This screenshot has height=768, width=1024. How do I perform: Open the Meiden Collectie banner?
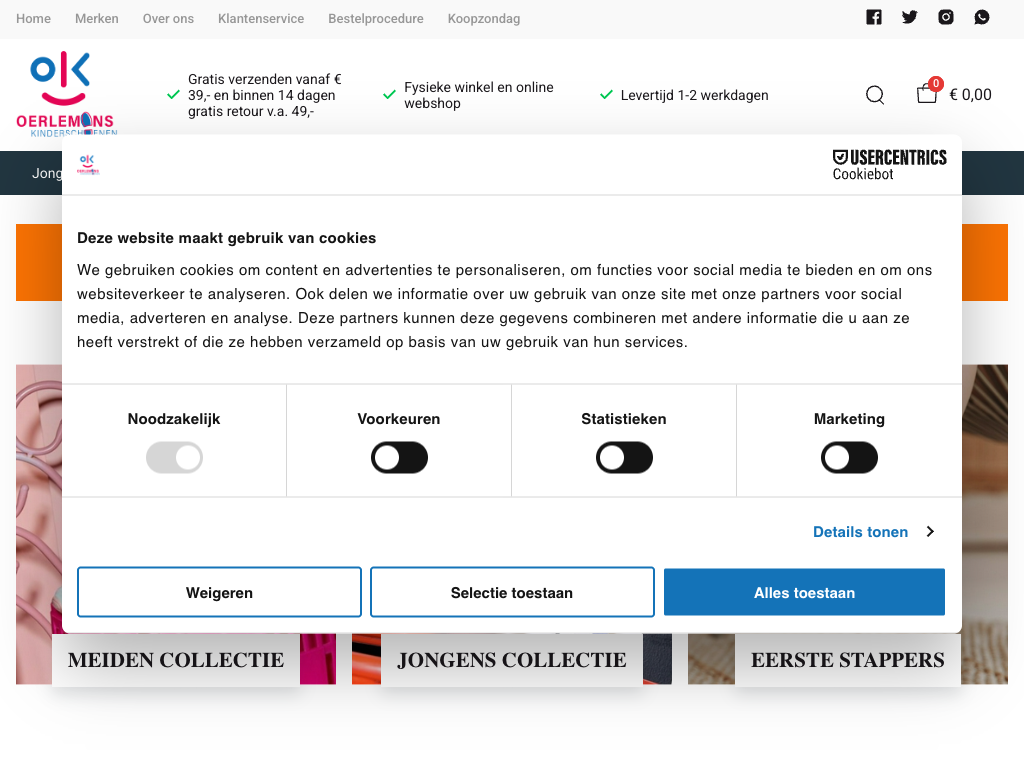click(176, 660)
